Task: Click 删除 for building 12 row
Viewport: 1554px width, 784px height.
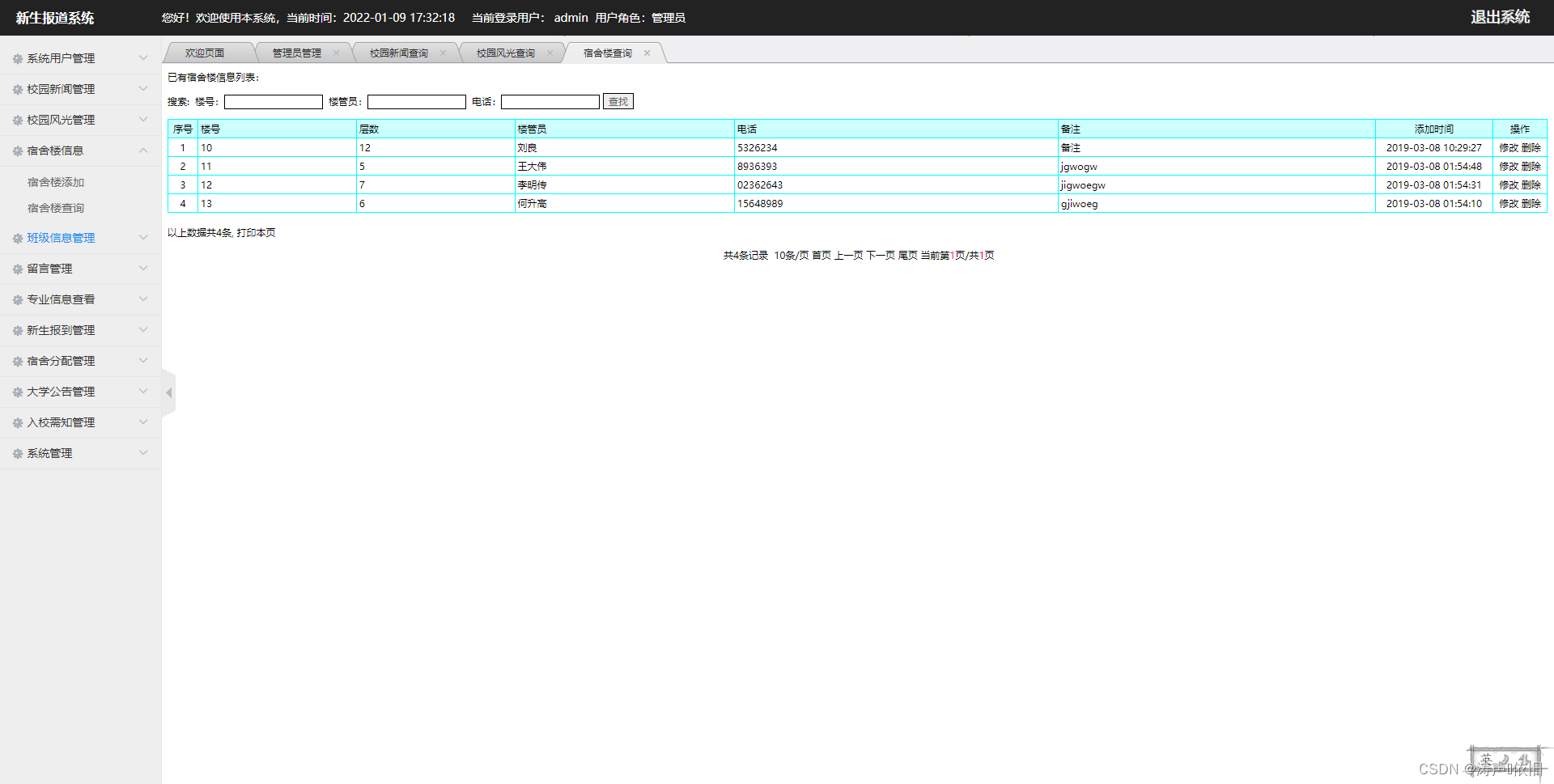Action: 1531,185
